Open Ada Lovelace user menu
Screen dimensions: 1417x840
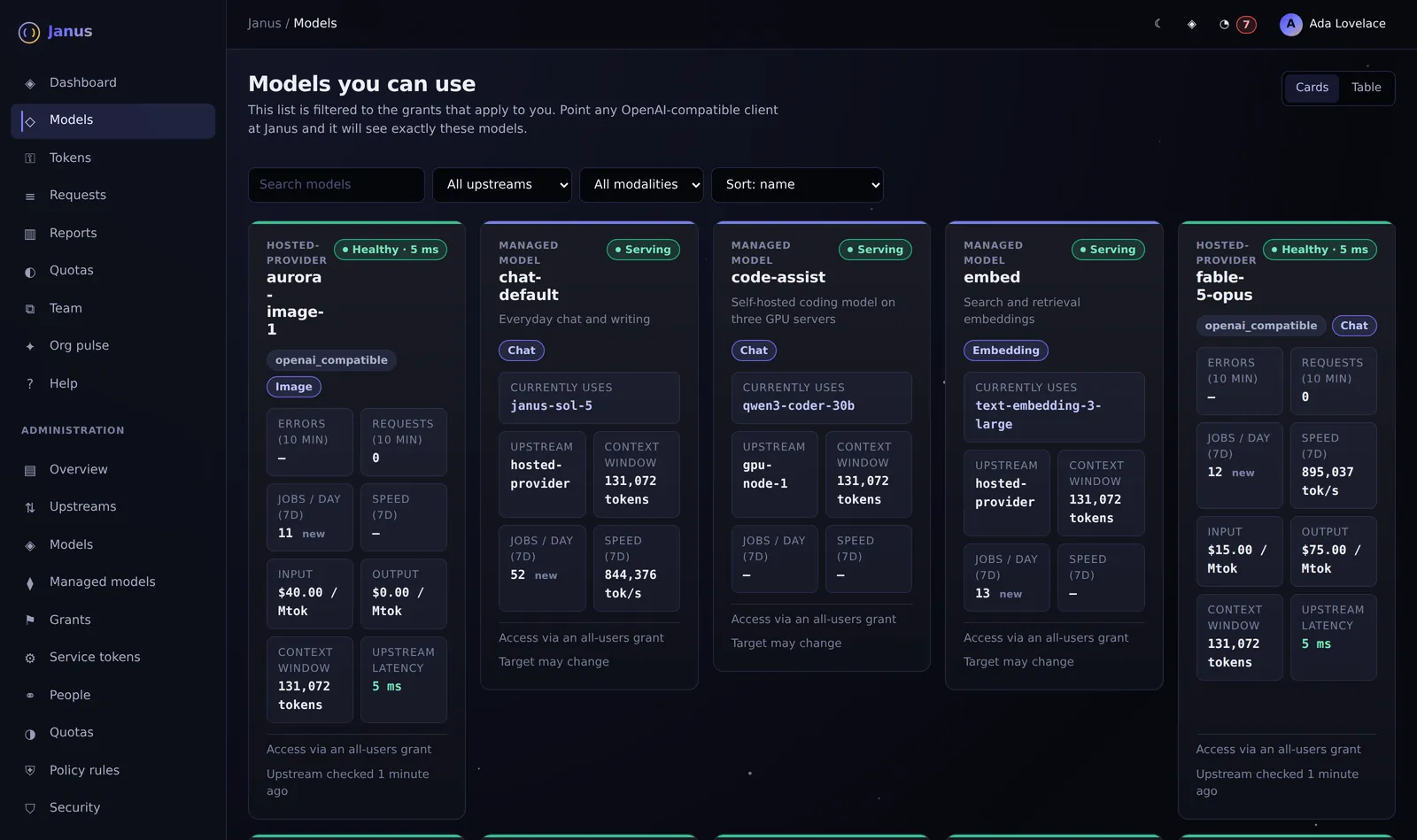1333,24
